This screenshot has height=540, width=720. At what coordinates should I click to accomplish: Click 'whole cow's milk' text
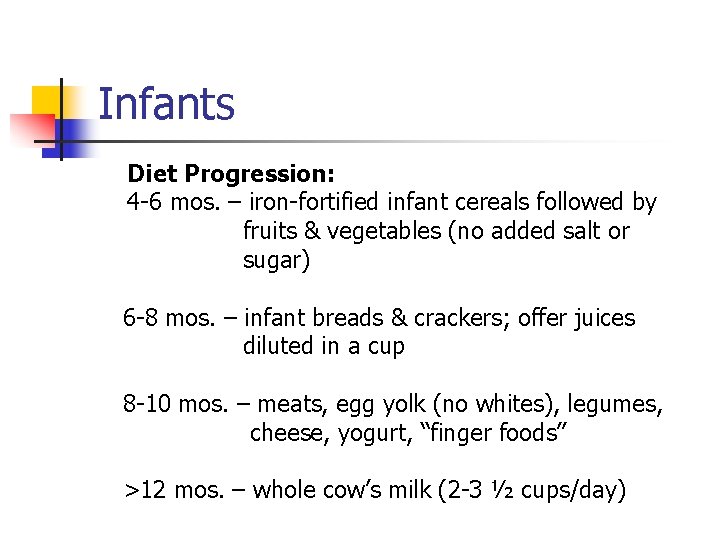coord(342,490)
